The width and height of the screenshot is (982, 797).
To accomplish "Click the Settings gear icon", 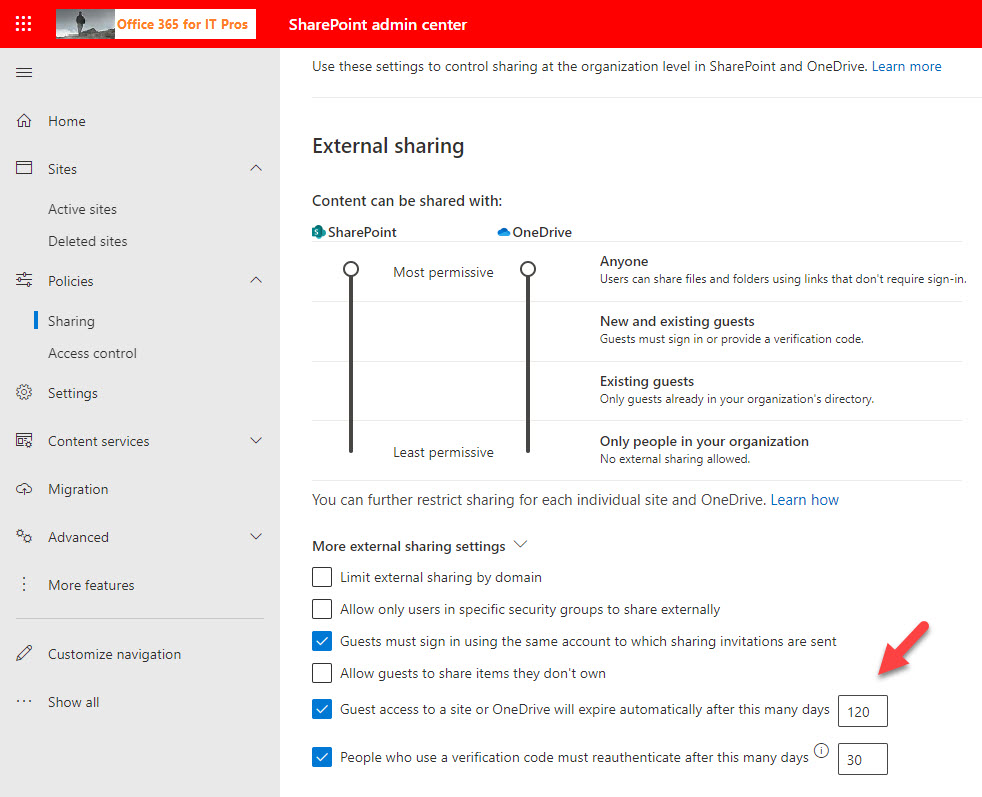I will [x=24, y=393].
